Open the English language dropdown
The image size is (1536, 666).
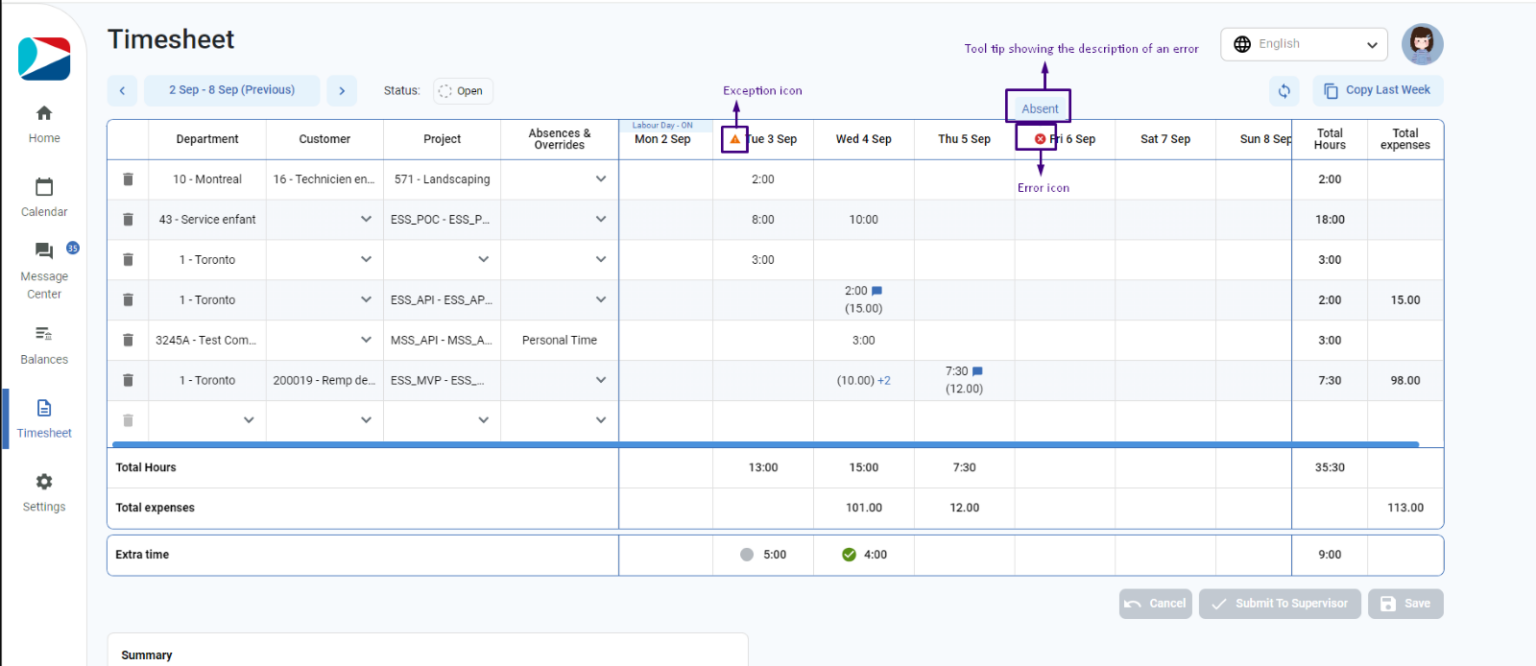tap(1304, 44)
